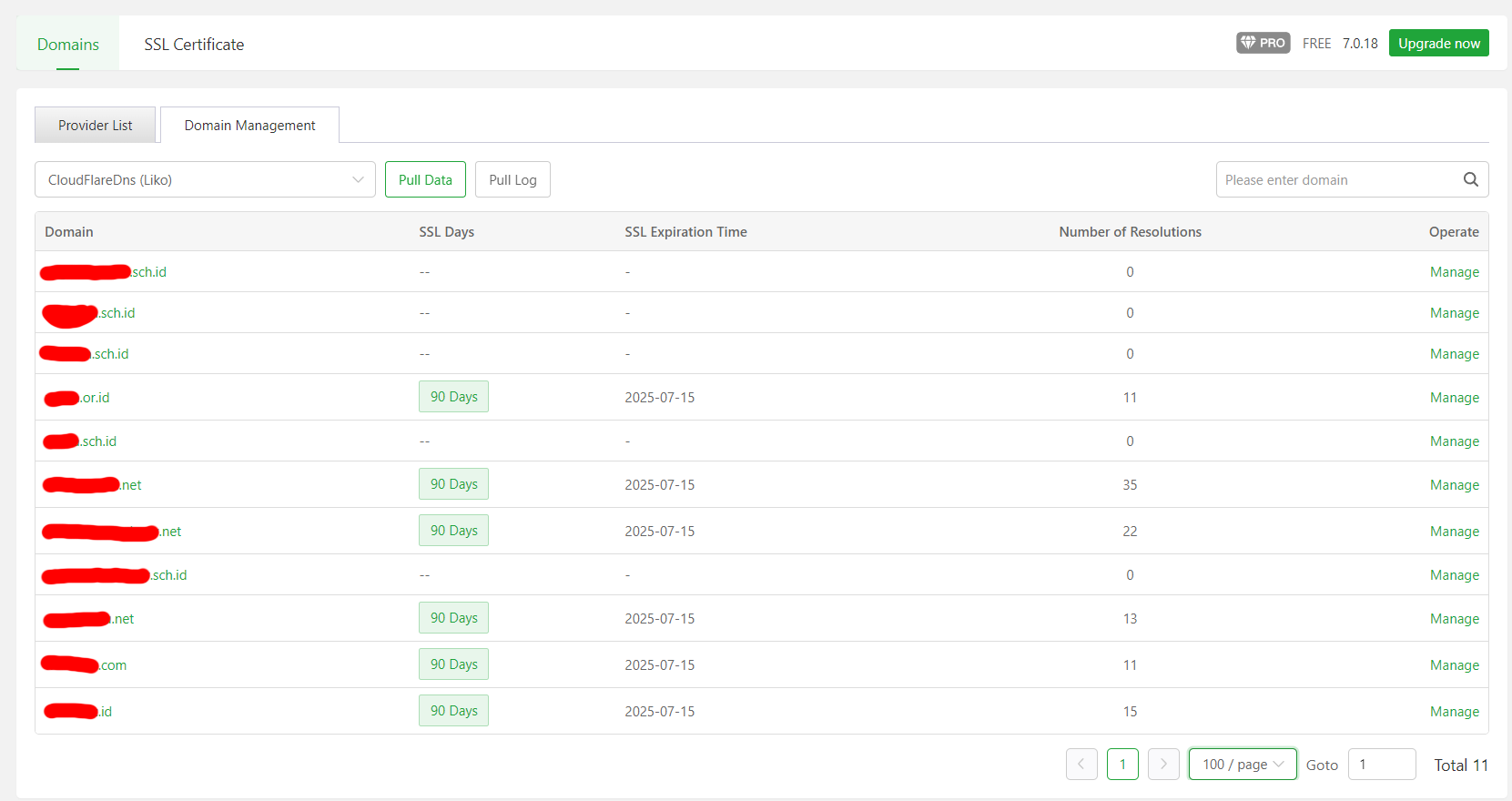The image size is (1512, 801).
Task: Click the Goto page number field
Action: [x=1381, y=765]
